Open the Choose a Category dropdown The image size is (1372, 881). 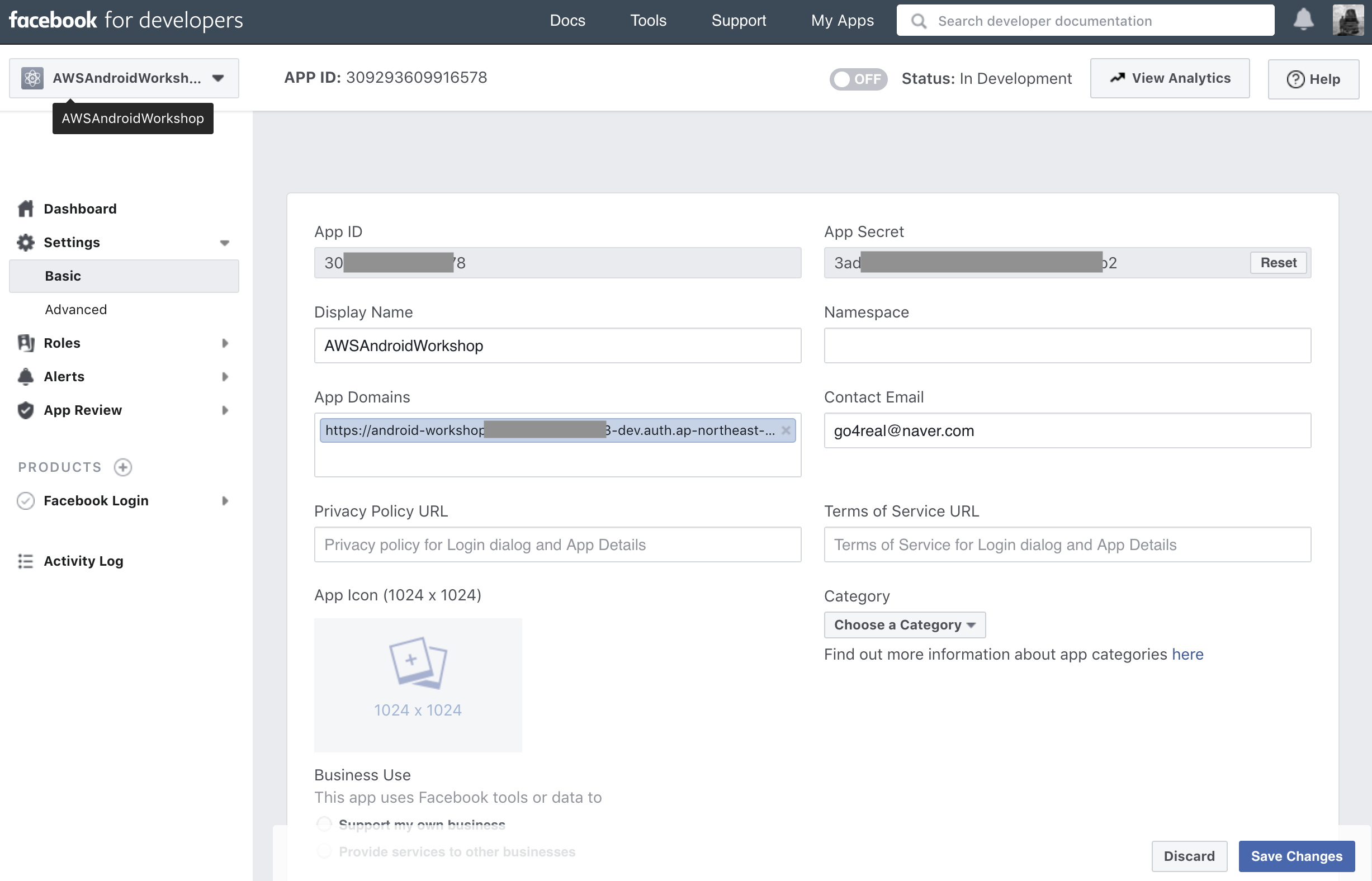point(905,625)
